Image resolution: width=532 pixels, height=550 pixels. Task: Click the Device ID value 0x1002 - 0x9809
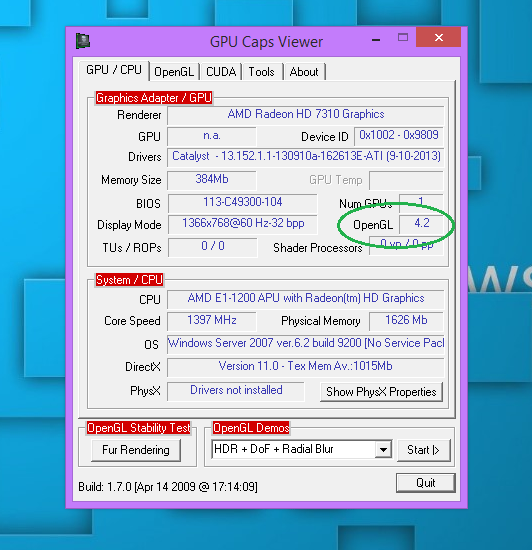coord(399,136)
